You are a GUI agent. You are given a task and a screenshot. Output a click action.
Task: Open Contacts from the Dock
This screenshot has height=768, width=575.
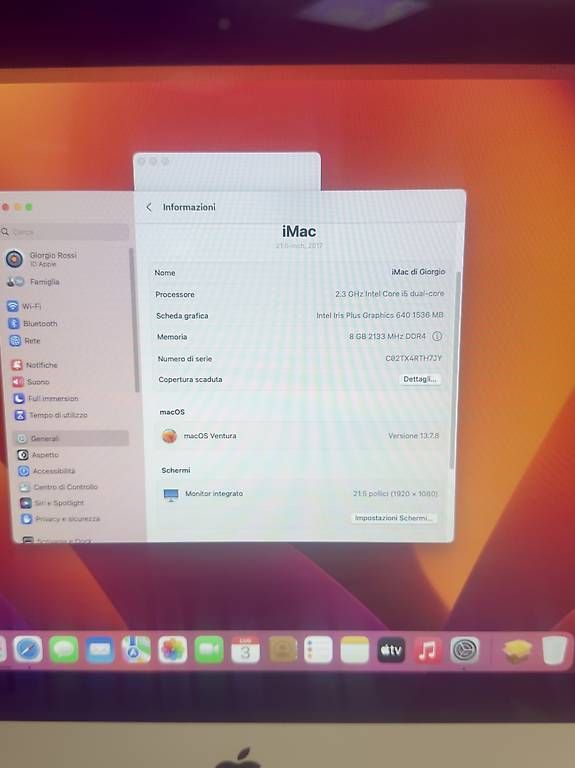point(282,650)
